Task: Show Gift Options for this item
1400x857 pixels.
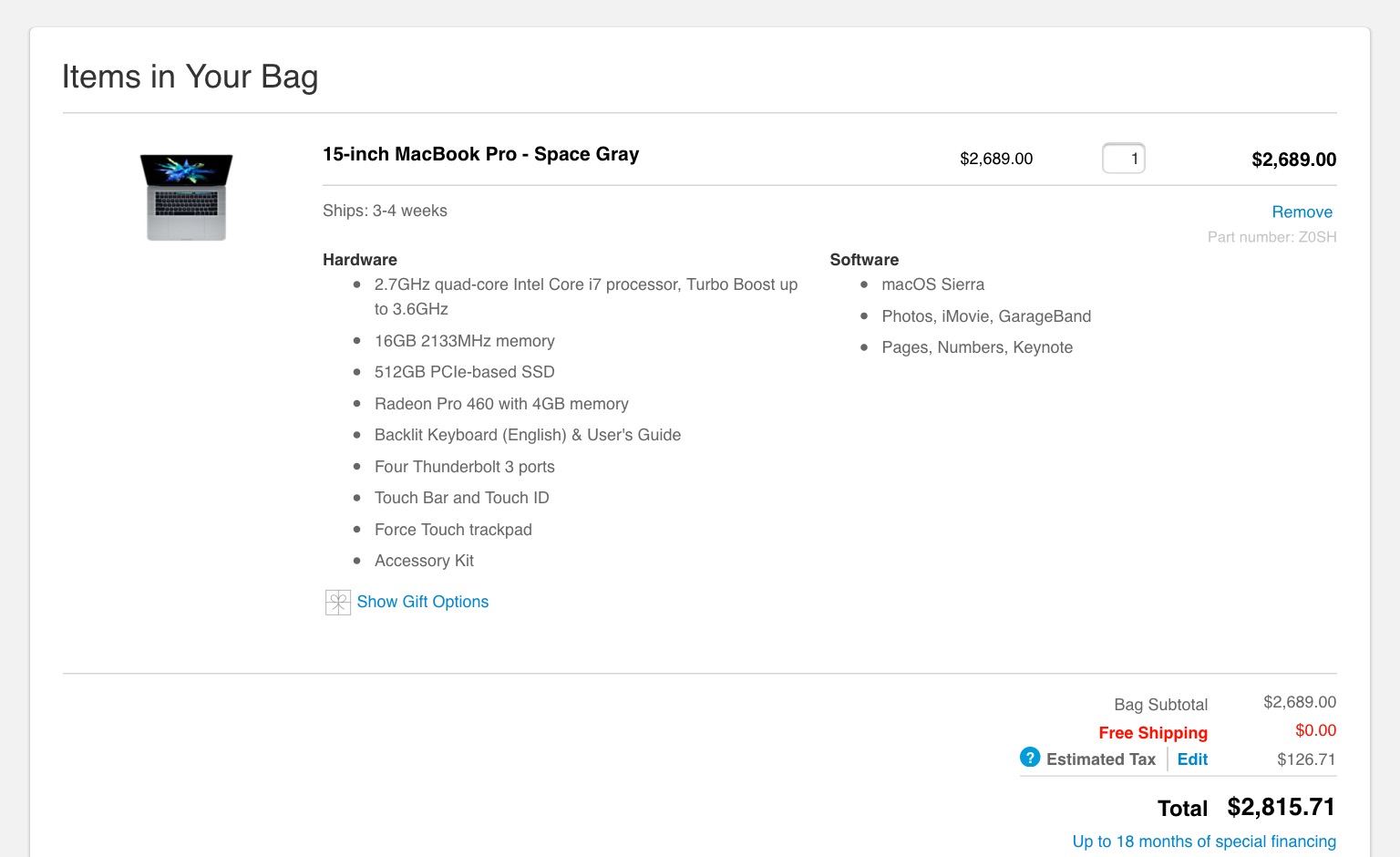Action: [422, 602]
